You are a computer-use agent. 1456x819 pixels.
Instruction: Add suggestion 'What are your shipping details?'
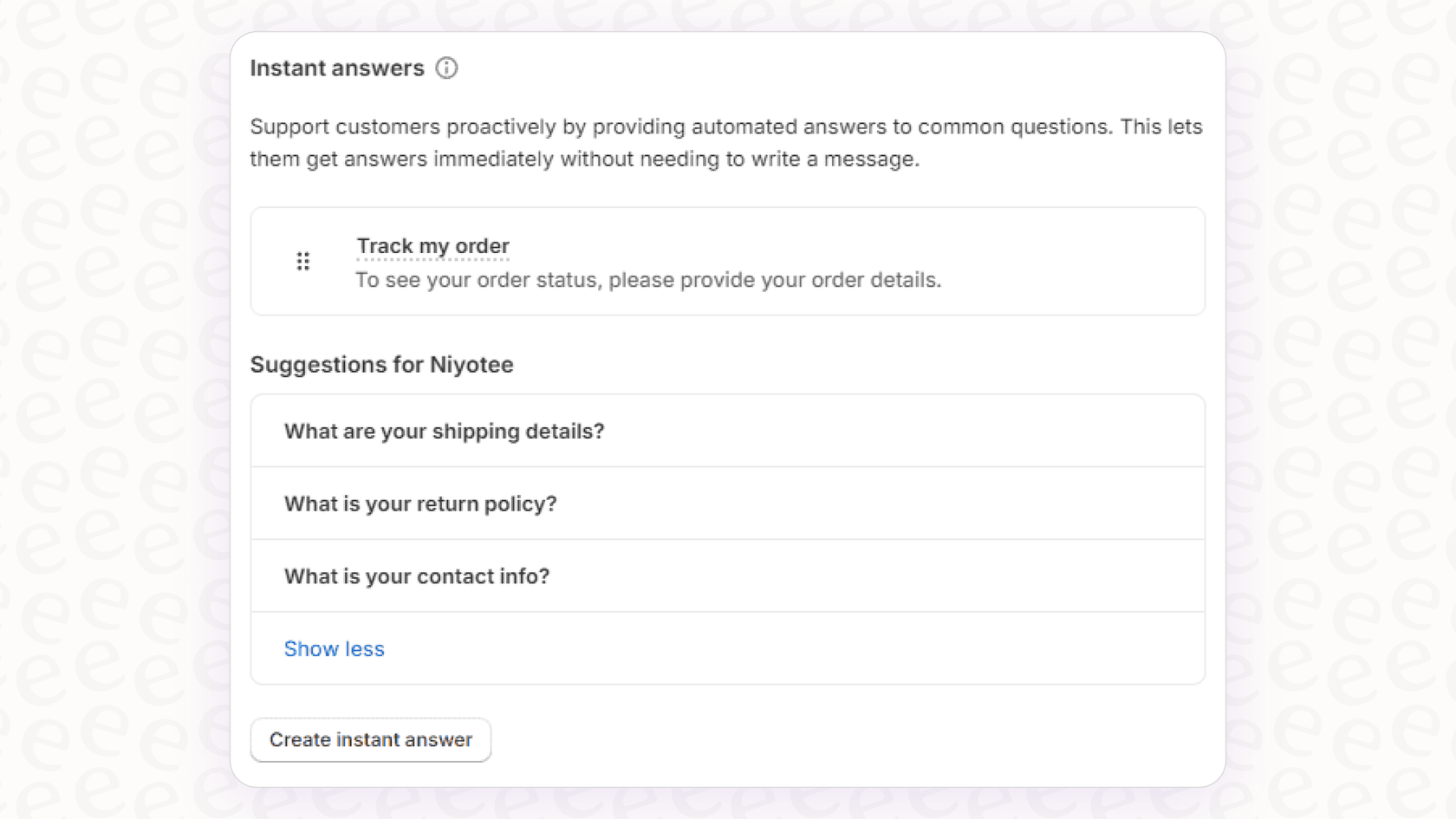coord(445,431)
